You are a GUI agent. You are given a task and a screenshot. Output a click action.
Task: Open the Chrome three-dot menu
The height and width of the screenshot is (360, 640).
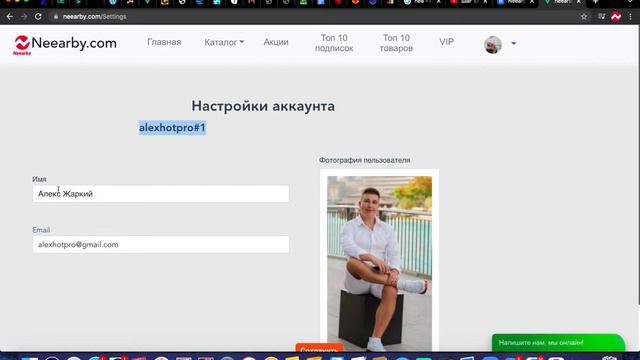tap(631, 17)
